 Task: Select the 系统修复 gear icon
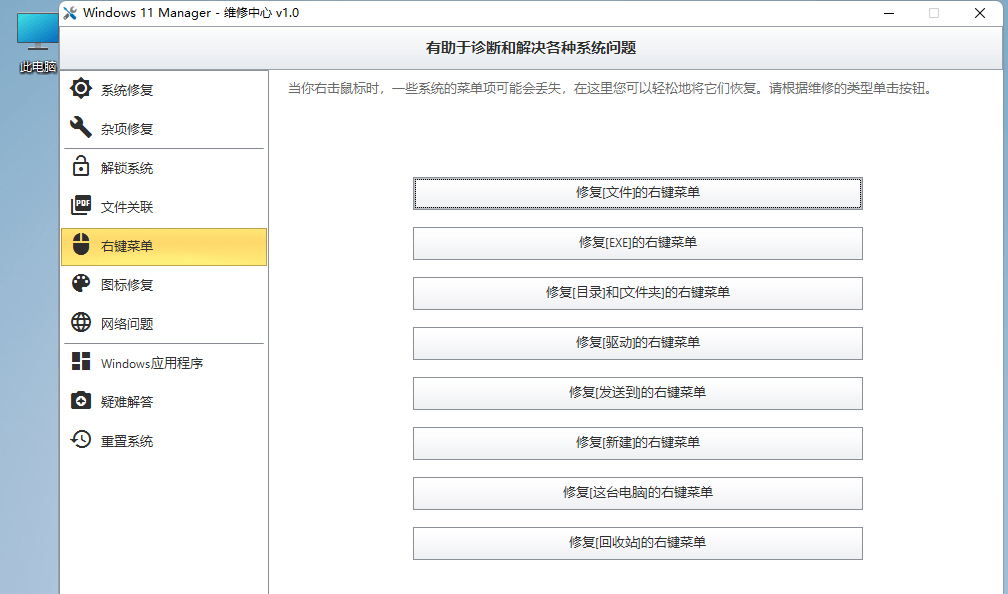(81, 88)
